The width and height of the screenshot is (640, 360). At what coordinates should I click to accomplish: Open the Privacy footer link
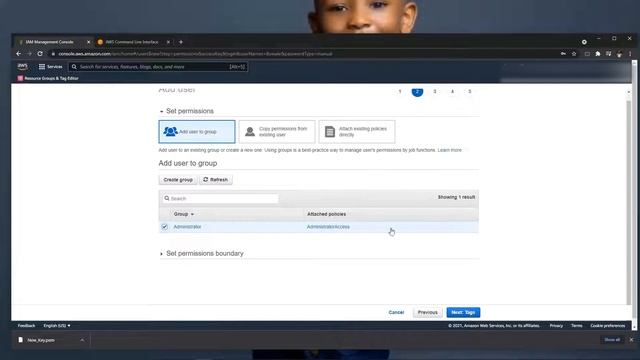coord(556,326)
